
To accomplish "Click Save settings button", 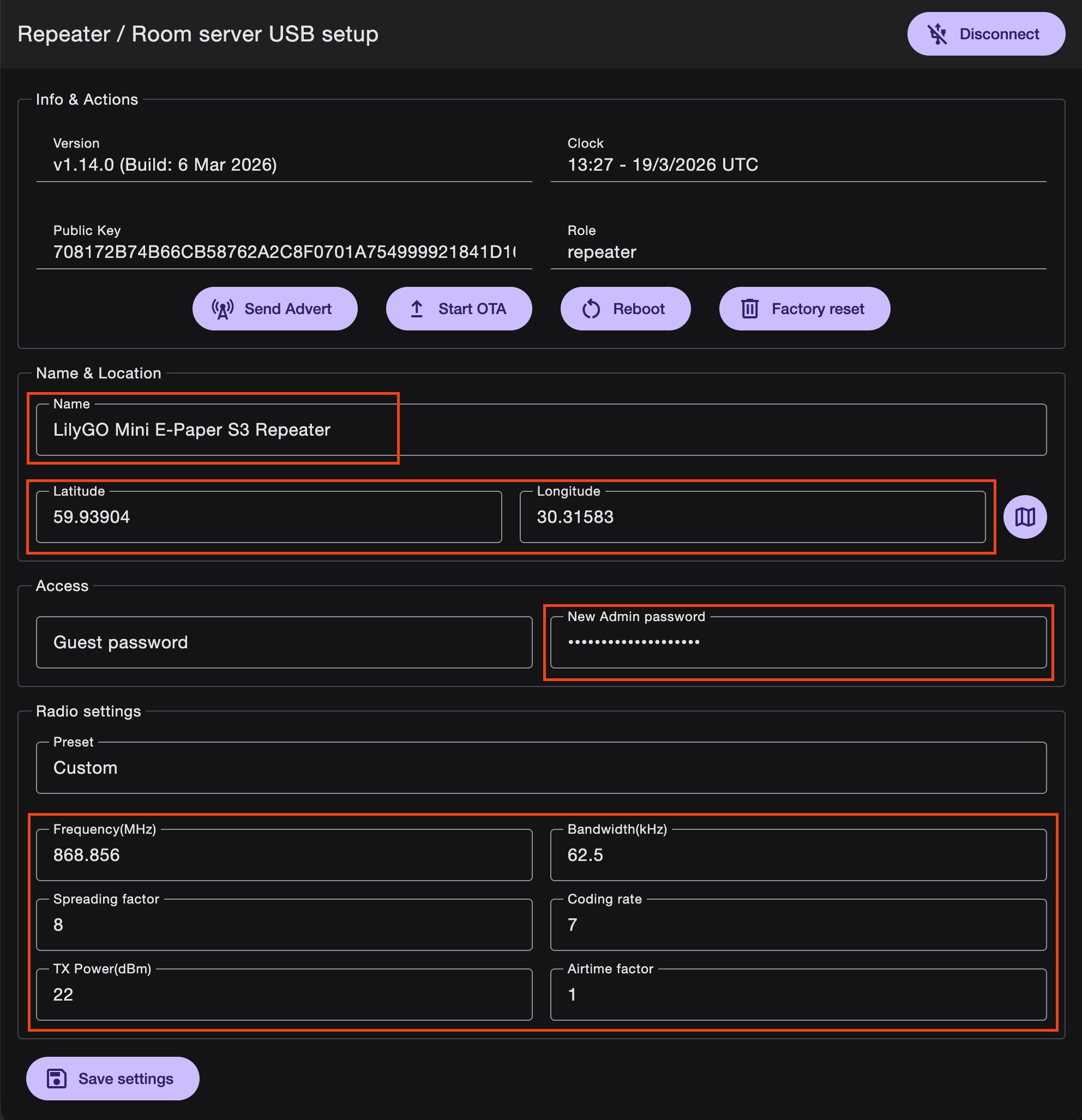I will point(112,1078).
